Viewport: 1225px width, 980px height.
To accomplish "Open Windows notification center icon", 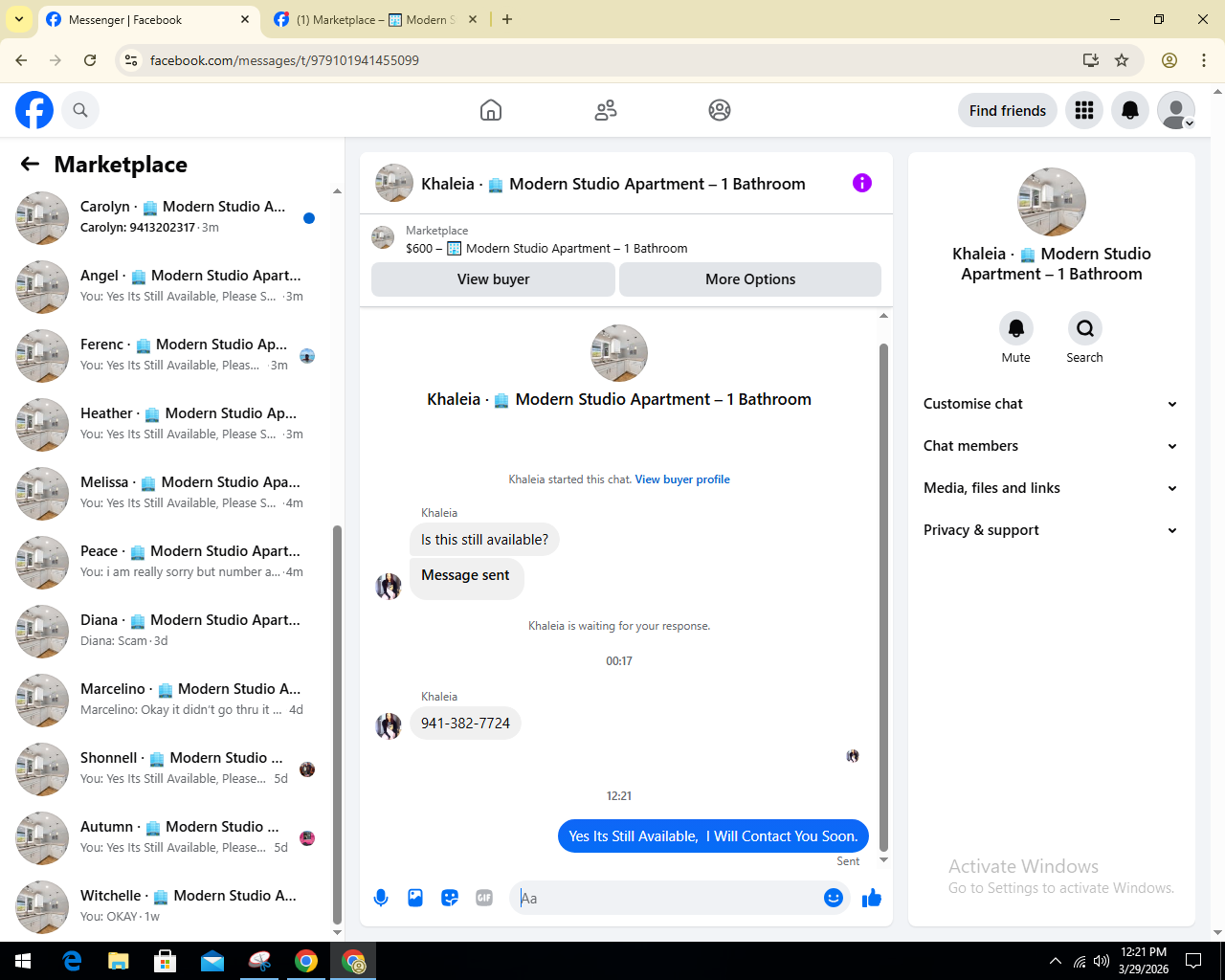I will coord(1193,961).
